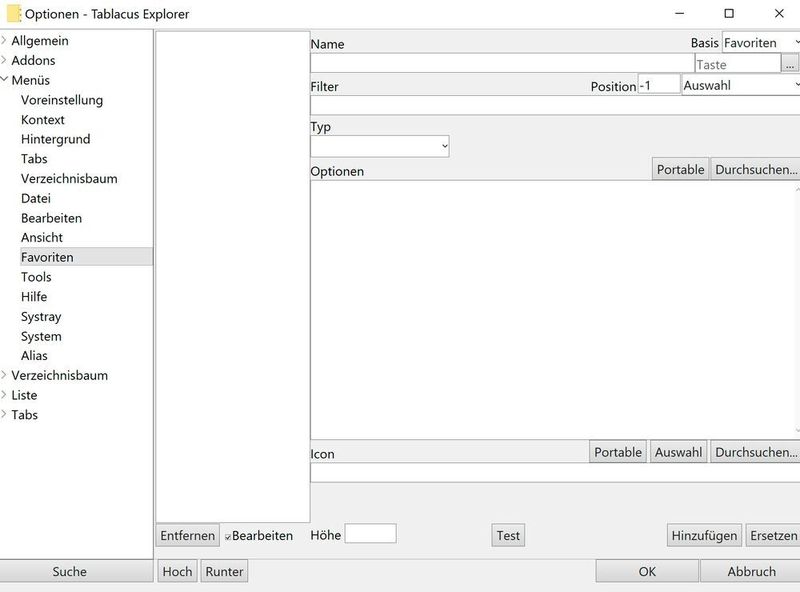Click the Hinzufügen button
The width and height of the screenshot is (800, 592).
click(704, 535)
